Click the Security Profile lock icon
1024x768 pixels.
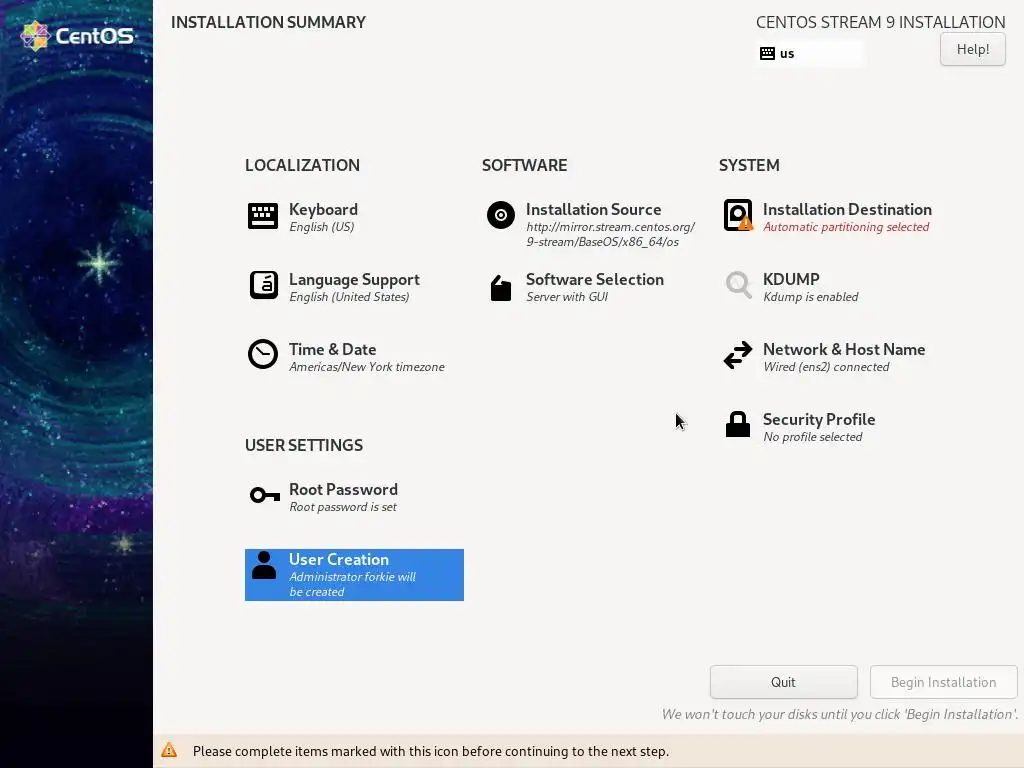tap(738, 424)
